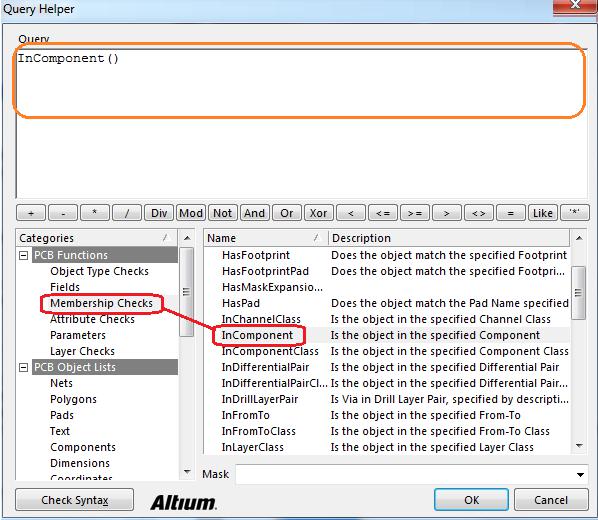Insert the And operator
Viewport: 598px width, 520px height.
pyautogui.click(x=254, y=213)
